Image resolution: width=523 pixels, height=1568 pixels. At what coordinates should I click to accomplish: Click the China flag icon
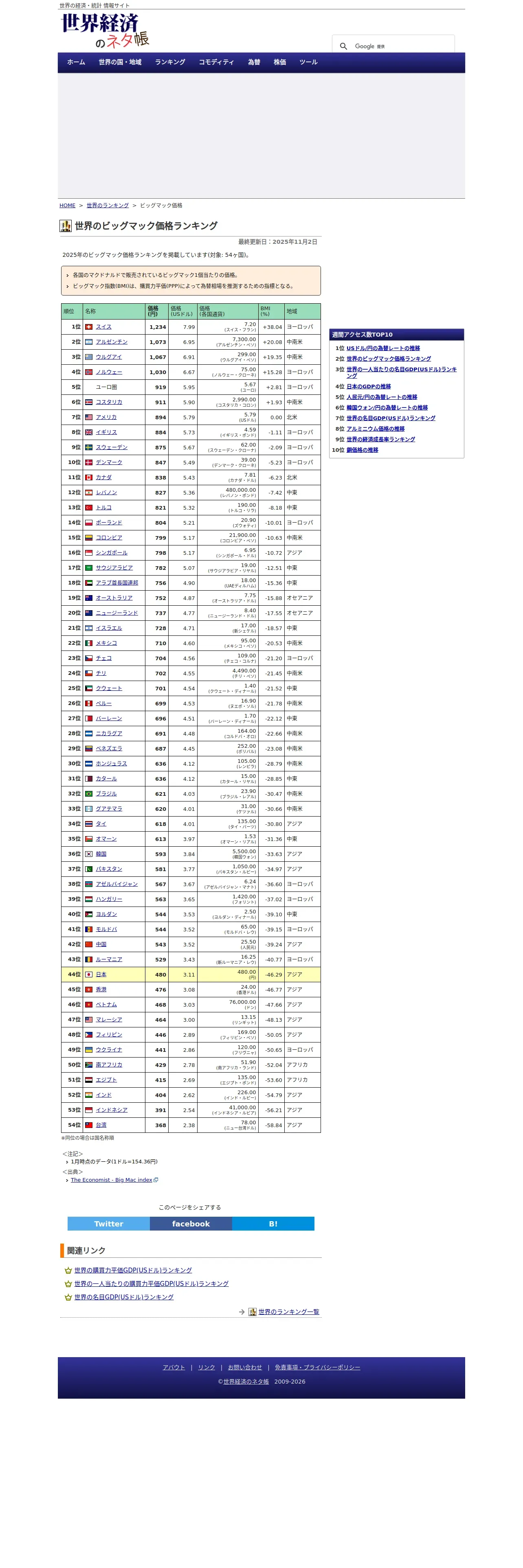point(89,945)
